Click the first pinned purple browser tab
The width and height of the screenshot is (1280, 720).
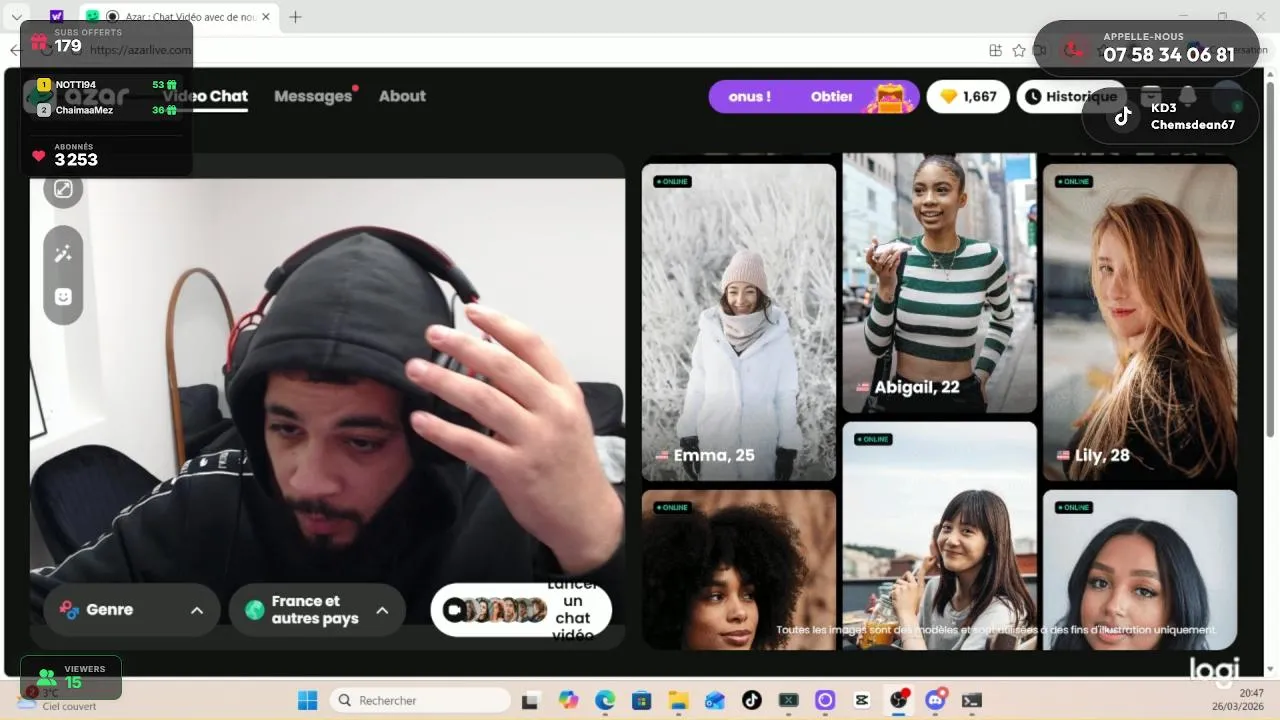tap(56, 17)
